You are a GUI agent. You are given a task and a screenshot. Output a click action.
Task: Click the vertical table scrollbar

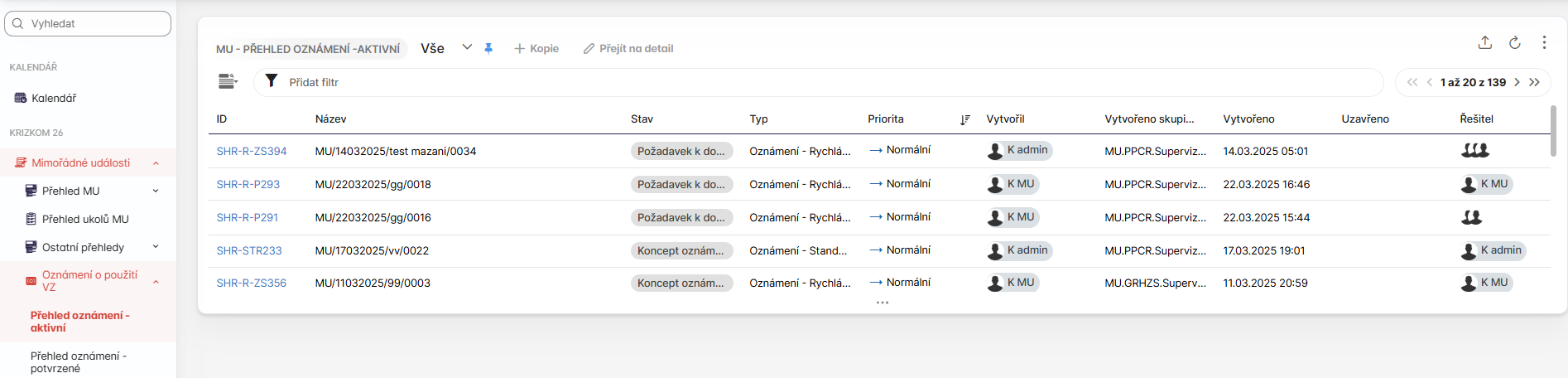[x=1553, y=130]
